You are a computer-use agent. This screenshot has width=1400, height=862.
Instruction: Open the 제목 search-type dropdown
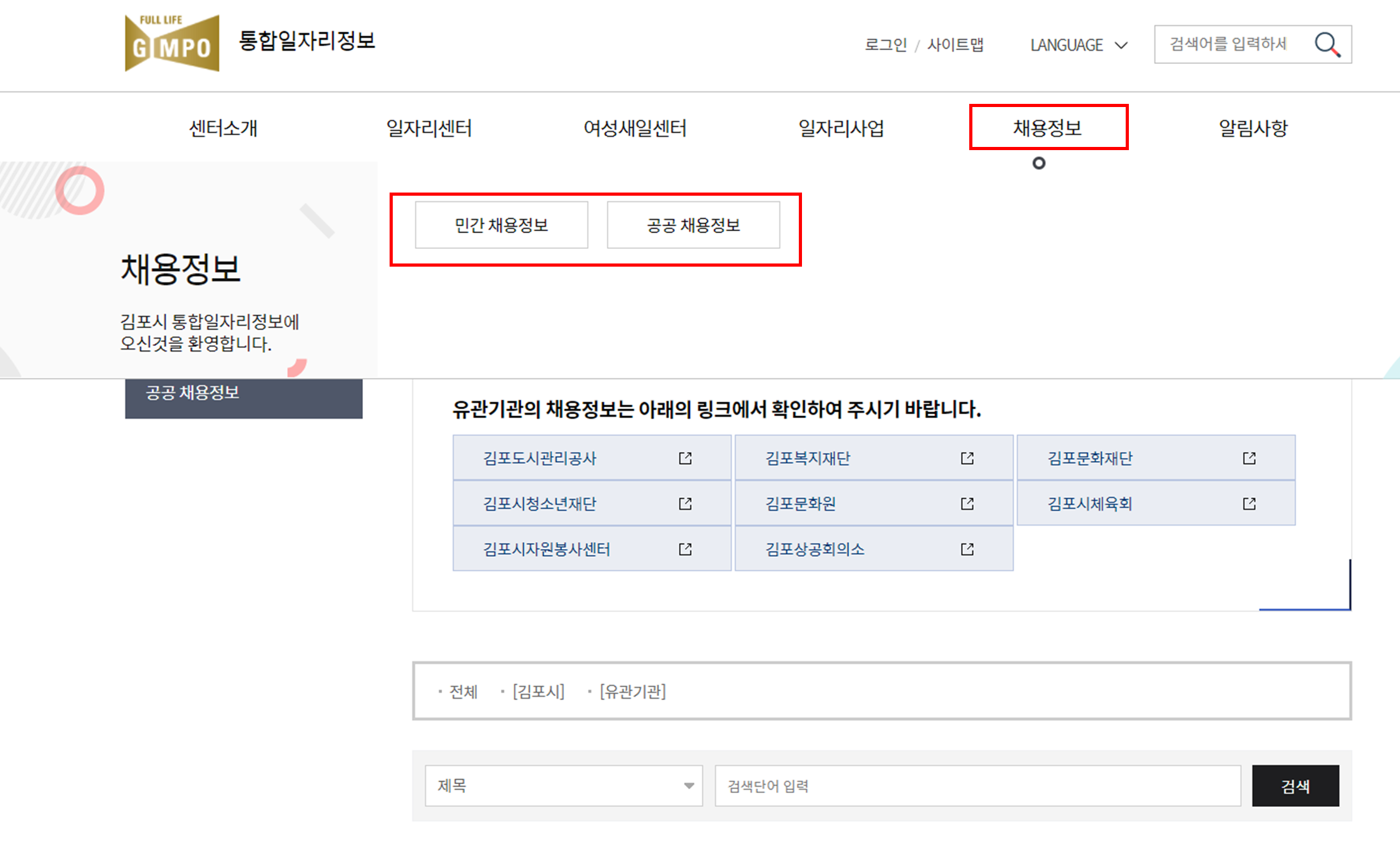click(x=563, y=786)
